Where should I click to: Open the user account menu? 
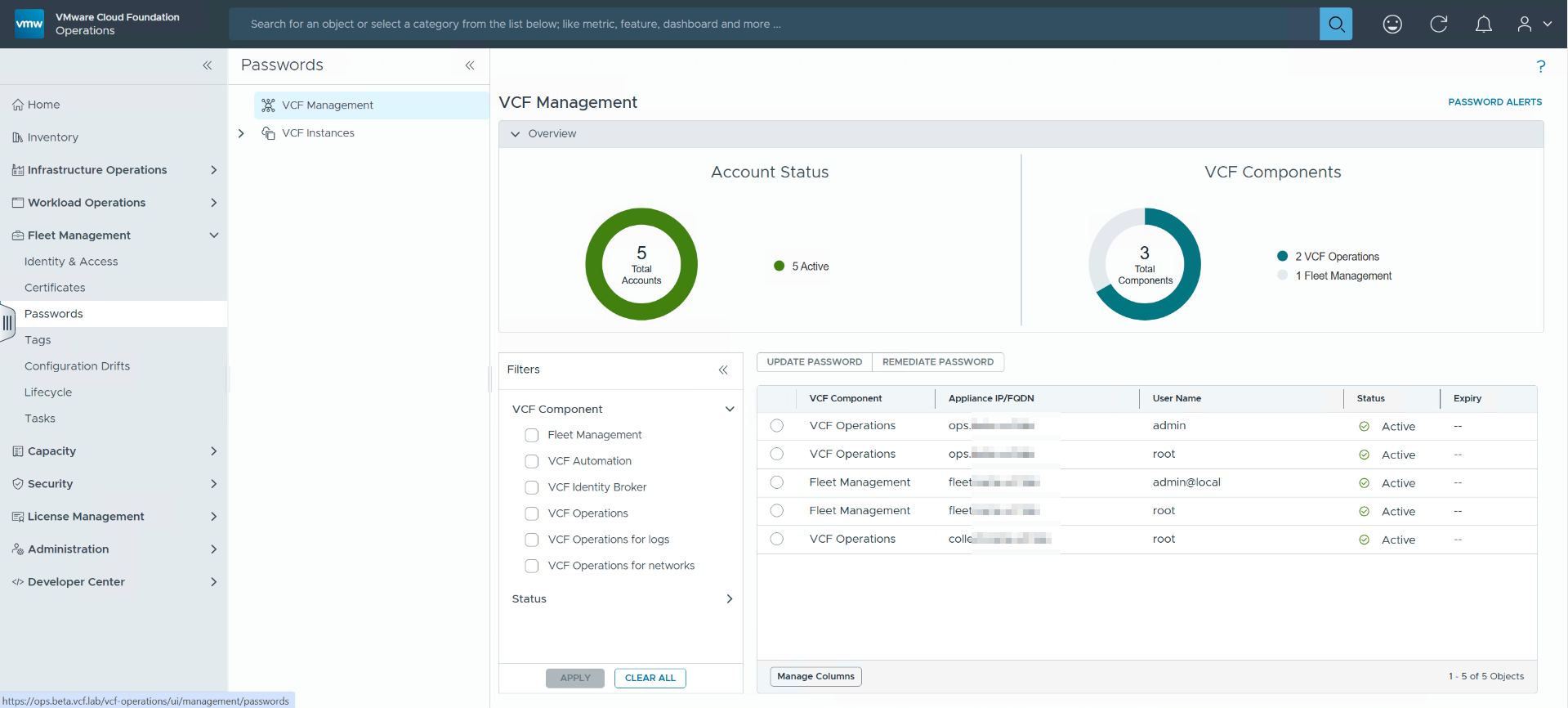click(1534, 25)
